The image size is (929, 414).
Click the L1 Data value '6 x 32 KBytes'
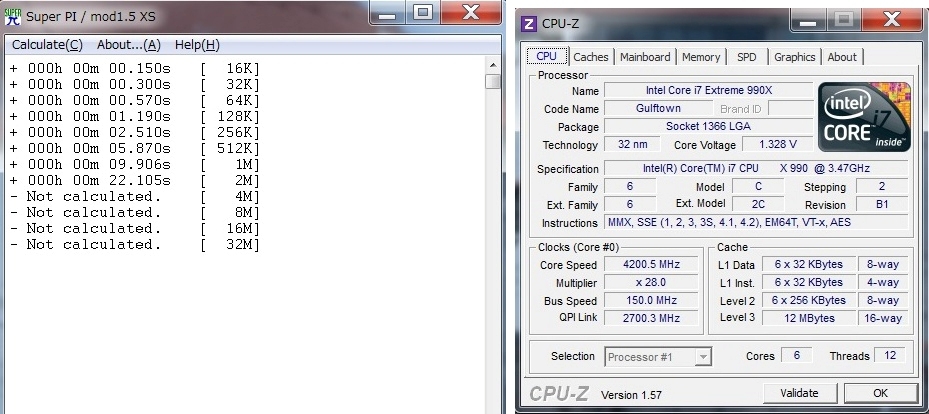(808, 265)
